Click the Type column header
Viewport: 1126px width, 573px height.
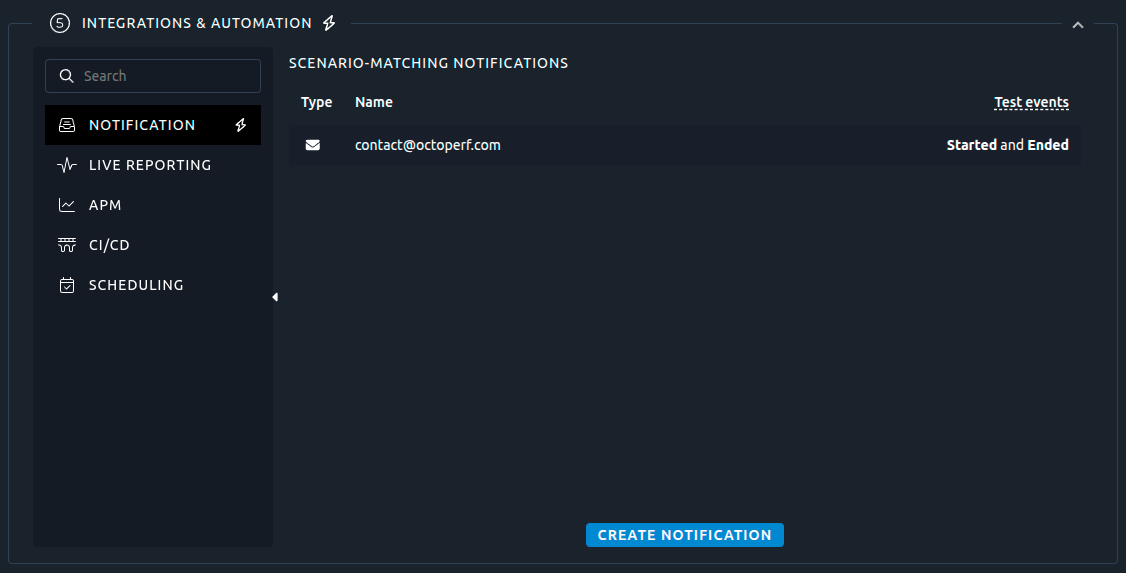[x=316, y=102]
